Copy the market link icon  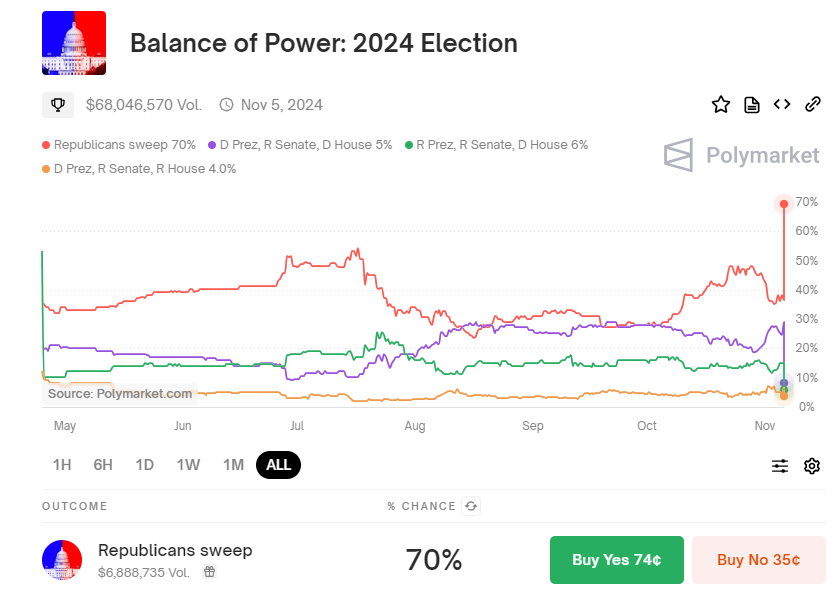point(813,104)
